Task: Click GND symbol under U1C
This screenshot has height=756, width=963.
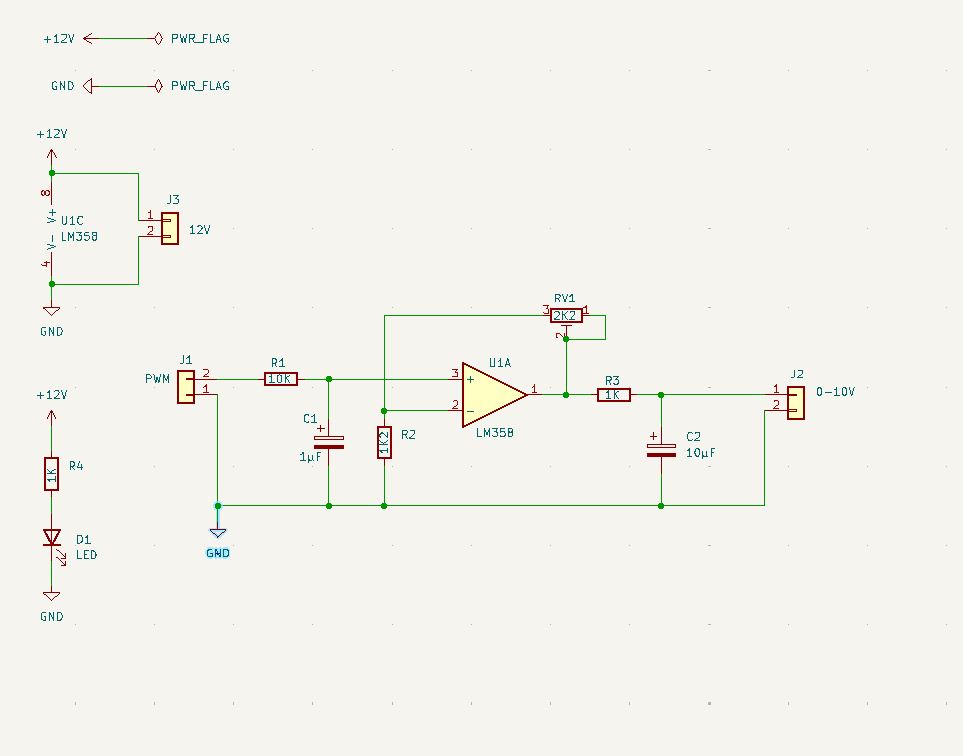Action: tap(52, 311)
